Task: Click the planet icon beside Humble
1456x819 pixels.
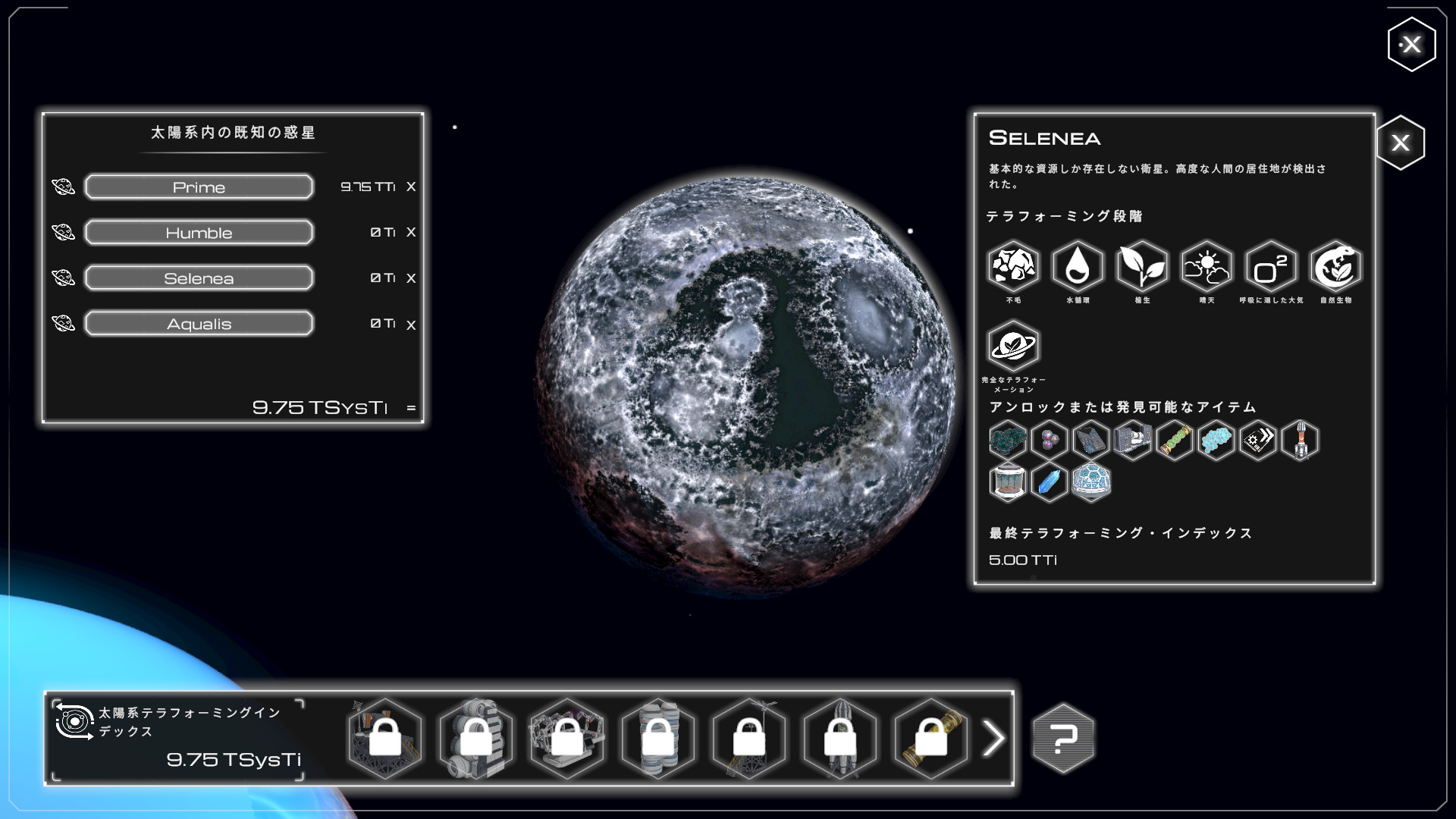Action: 63,232
